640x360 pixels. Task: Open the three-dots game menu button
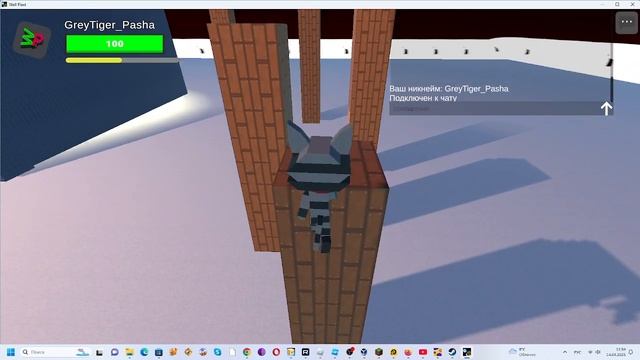coord(626,22)
